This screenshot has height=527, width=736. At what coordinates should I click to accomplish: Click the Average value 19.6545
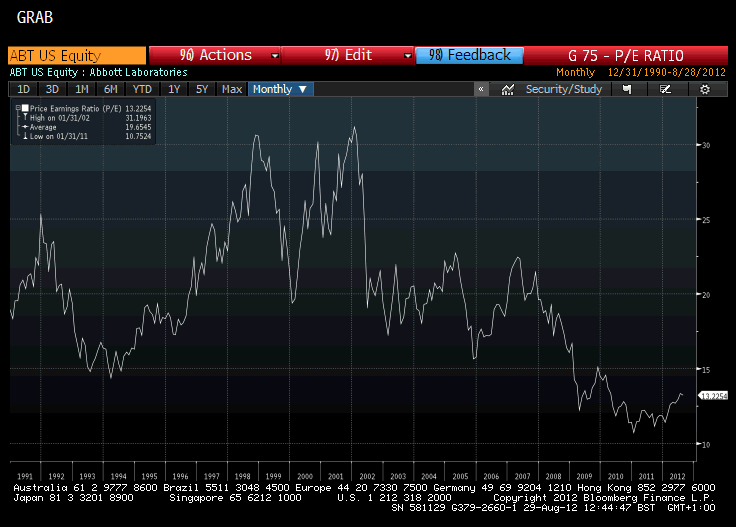[138, 127]
